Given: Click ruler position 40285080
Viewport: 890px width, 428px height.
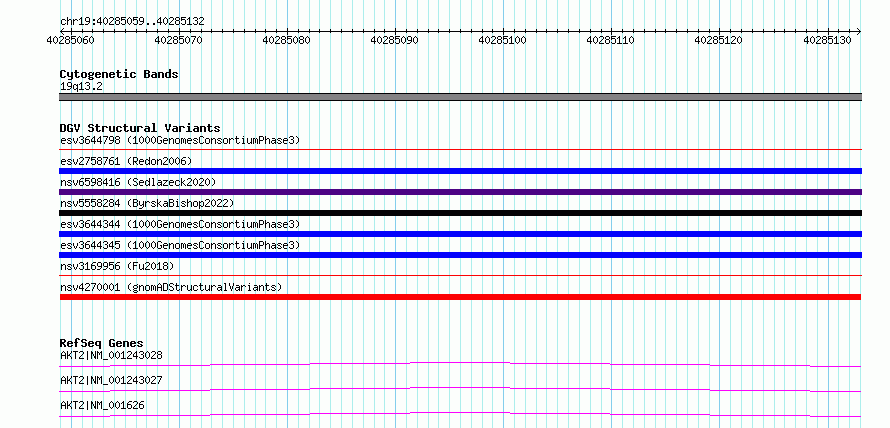Looking at the screenshot, I should (287, 40).
